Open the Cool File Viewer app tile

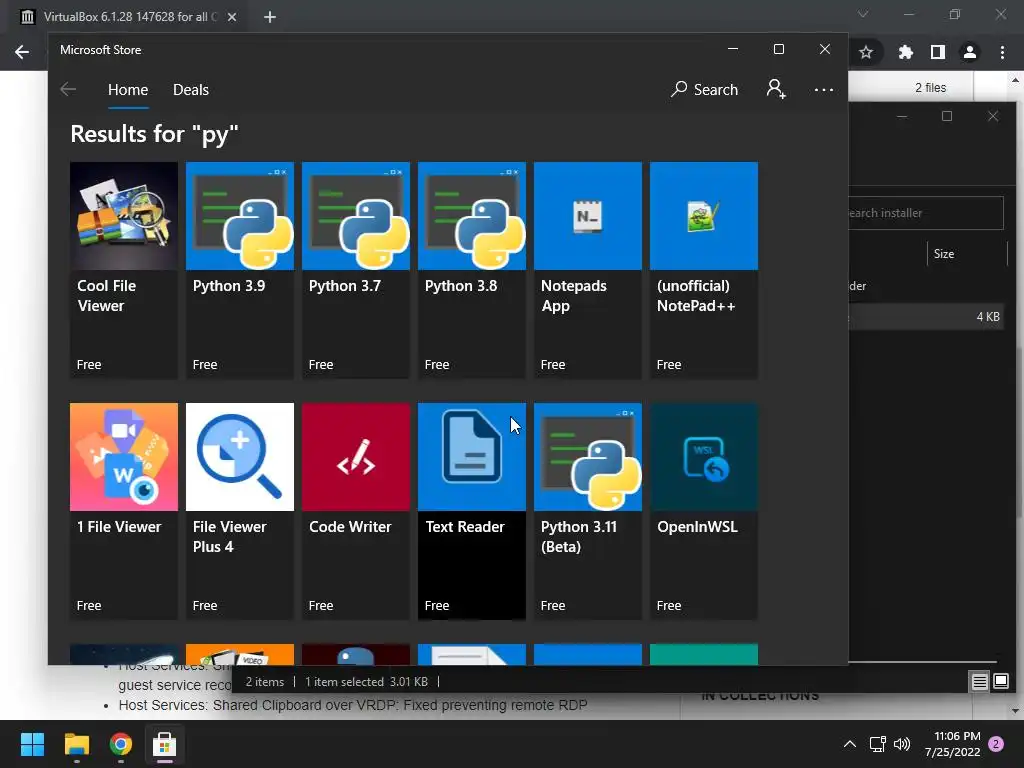pyautogui.click(x=123, y=270)
